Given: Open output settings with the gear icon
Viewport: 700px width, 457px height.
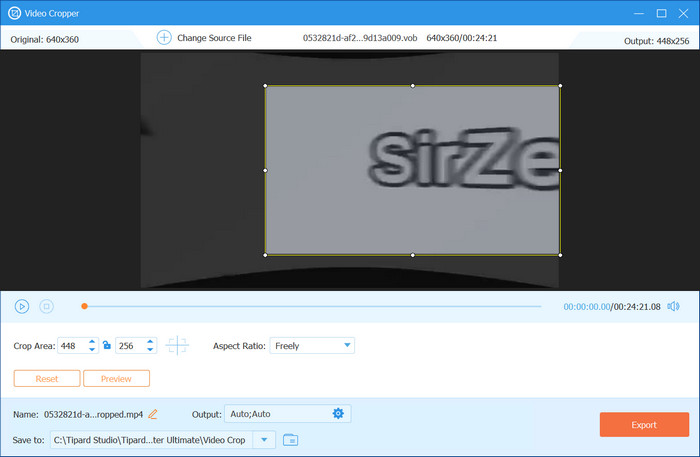Looking at the screenshot, I should pos(338,414).
